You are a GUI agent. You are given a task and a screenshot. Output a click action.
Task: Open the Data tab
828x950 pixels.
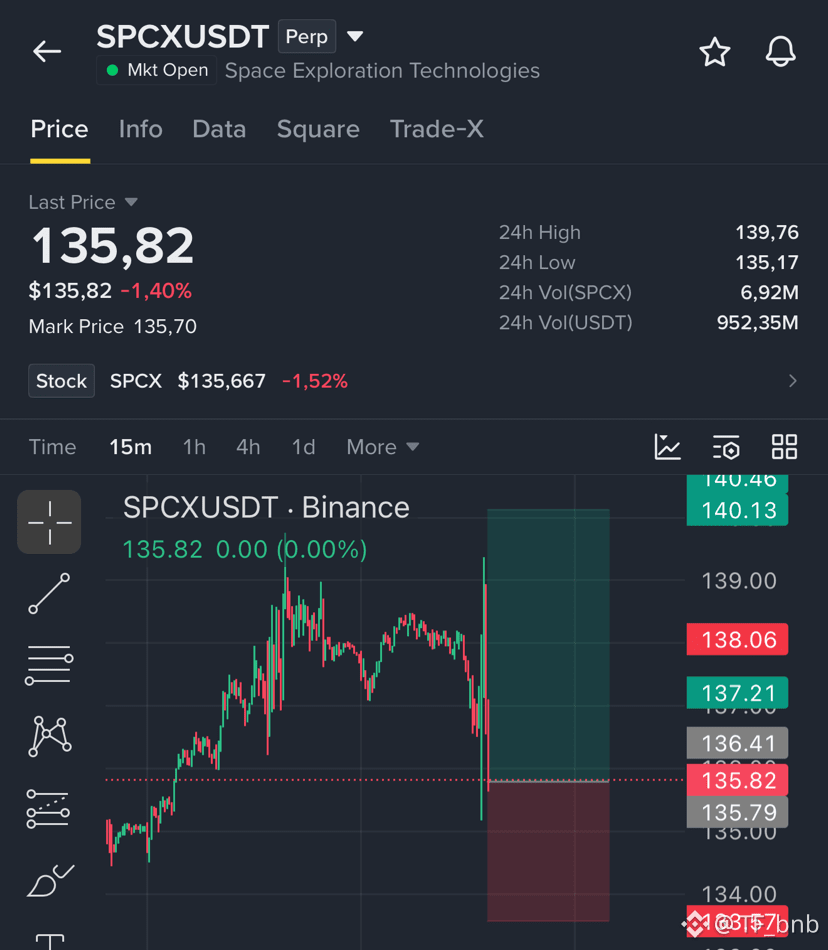click(219, 129)
